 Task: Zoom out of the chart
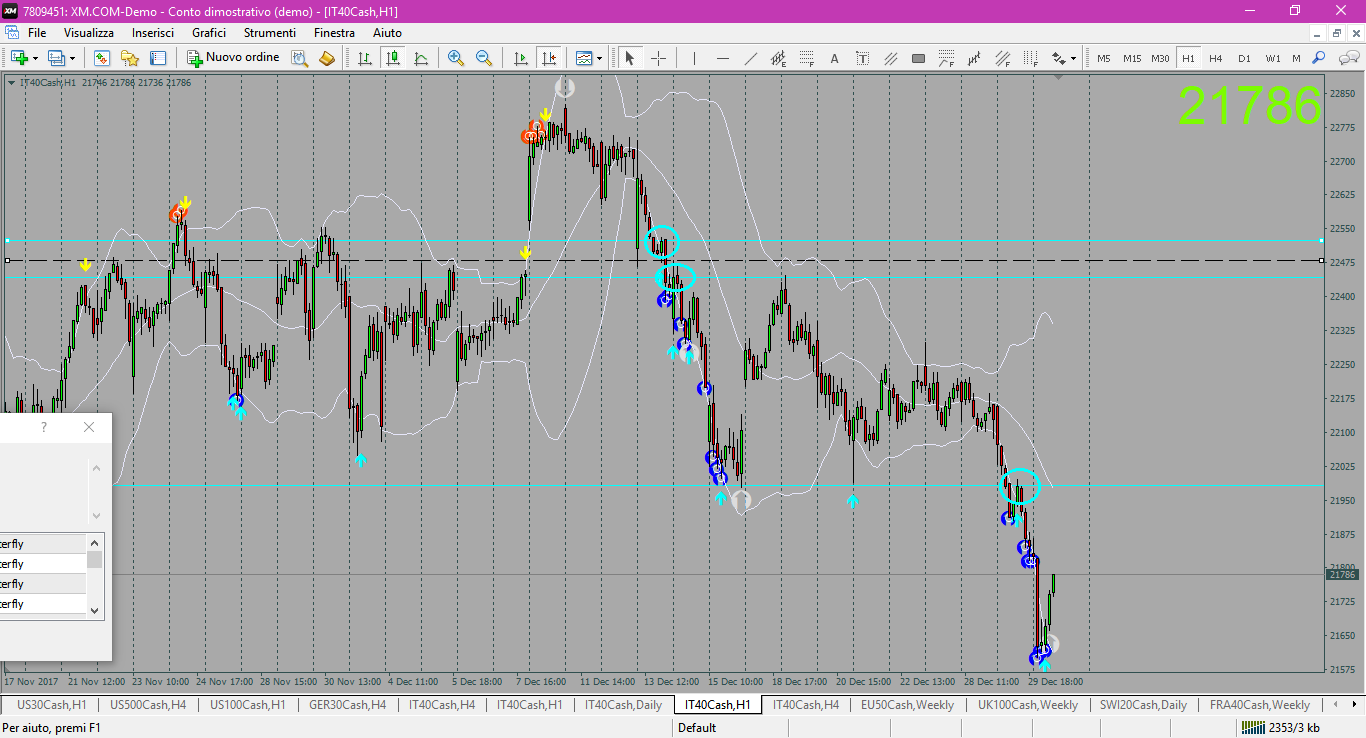[484, 58]
